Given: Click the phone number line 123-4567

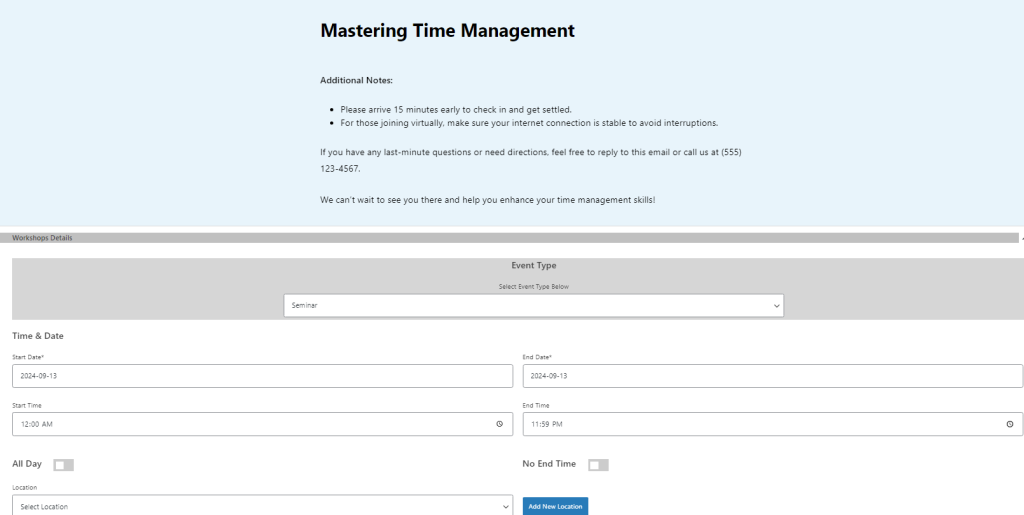Looking at the screenshot, I should [340, 169].
